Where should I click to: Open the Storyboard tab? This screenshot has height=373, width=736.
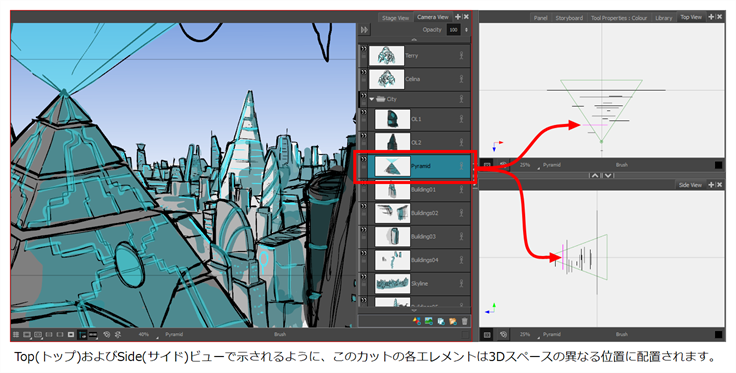pos(569,18)
